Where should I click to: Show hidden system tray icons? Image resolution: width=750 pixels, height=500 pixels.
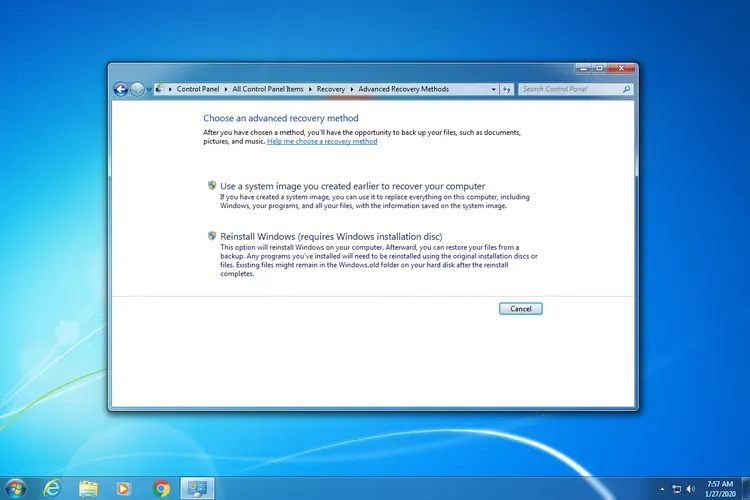[x=663, y=488]
